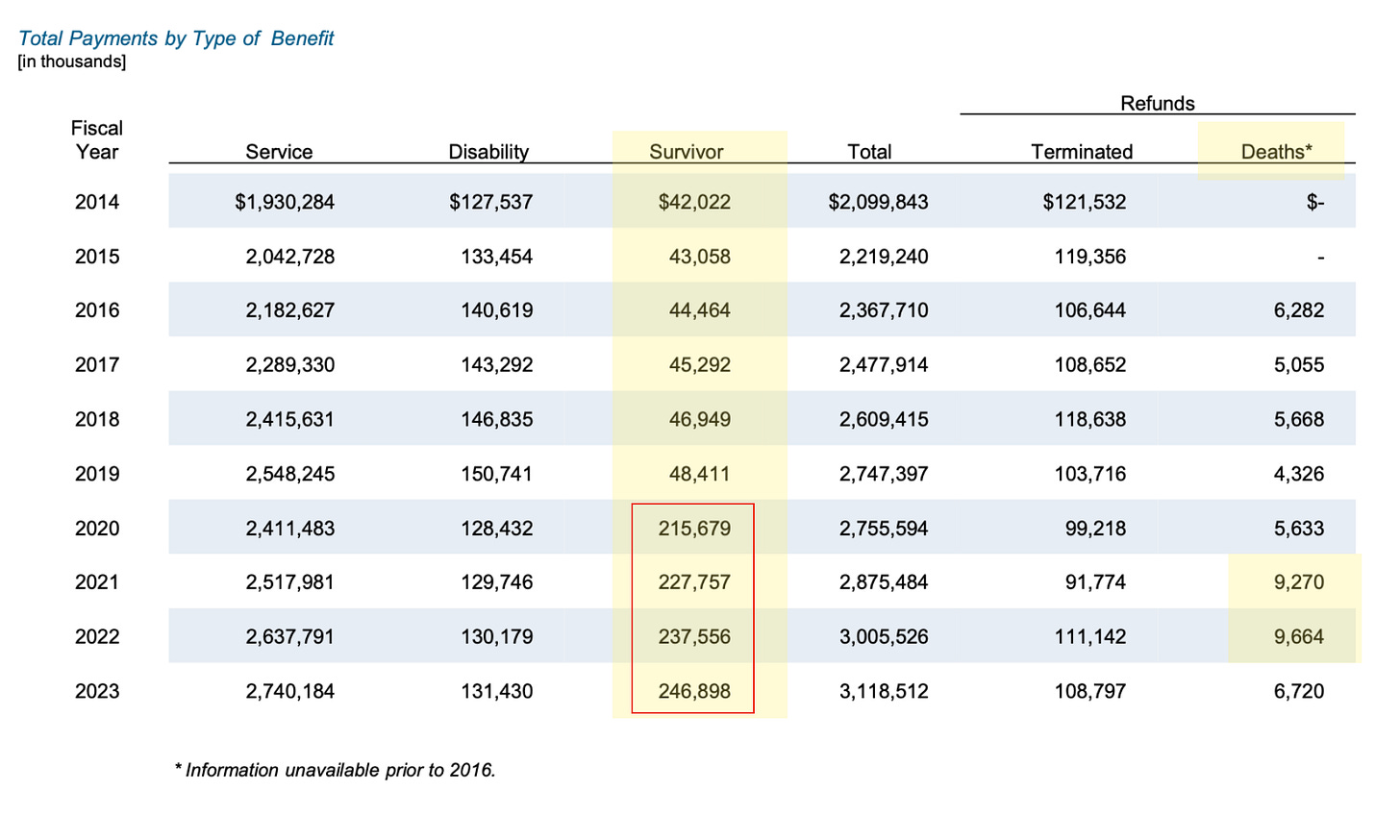
Task: Select the 'Total' column header
Action: point(869,152)
